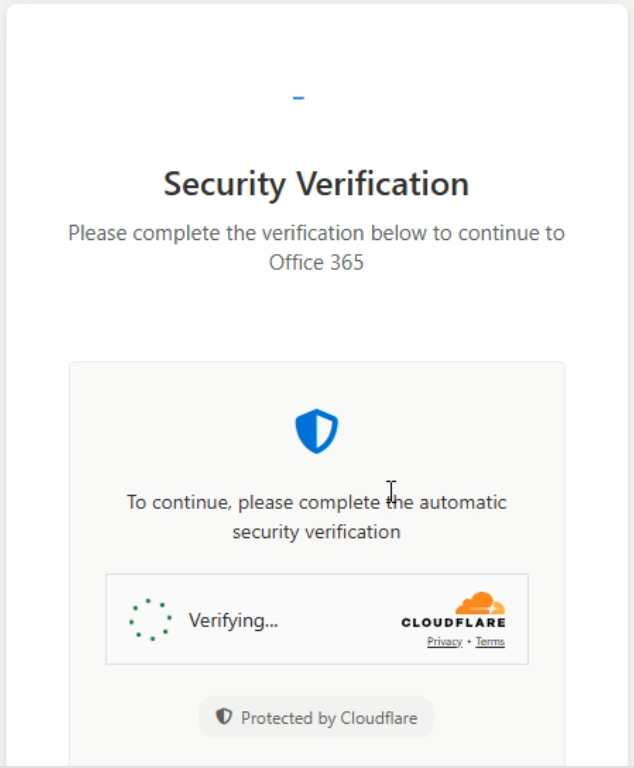Click the CLOUDFLARE wordmark text
This screenshot has height=768, width=634.
point(453,623)
